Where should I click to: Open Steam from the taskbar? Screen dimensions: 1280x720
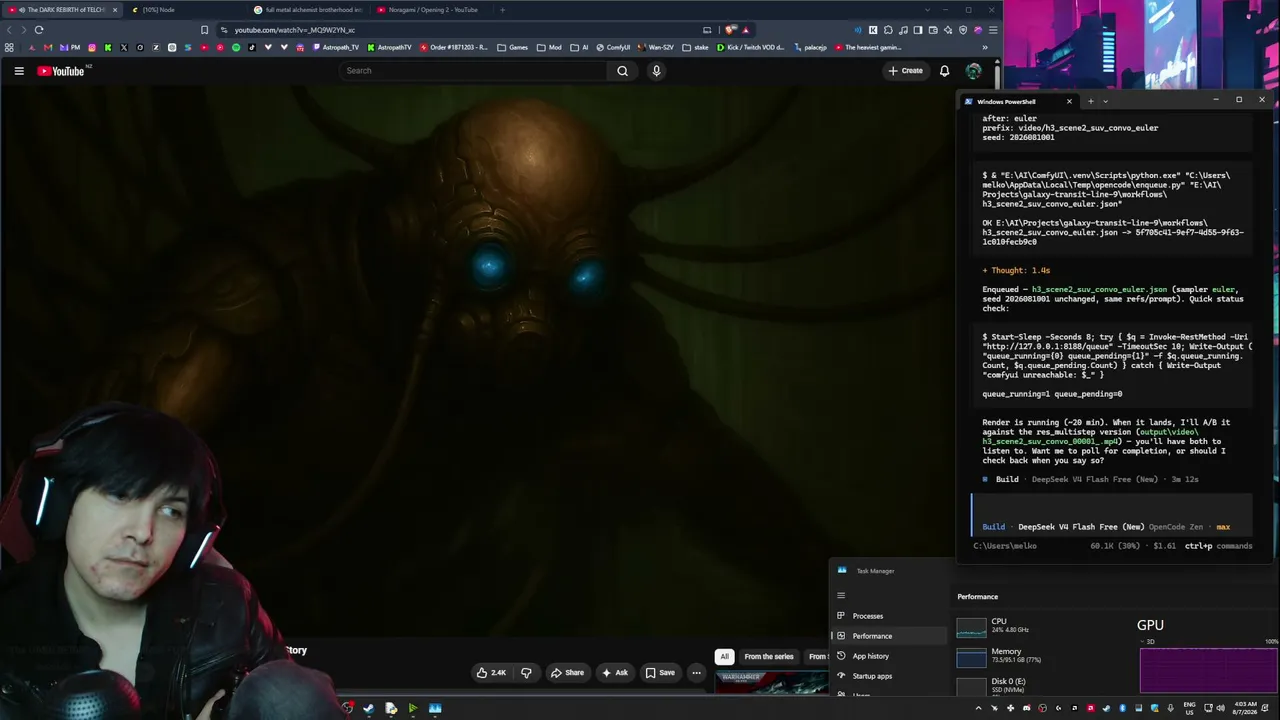click(x=369, y=708)
